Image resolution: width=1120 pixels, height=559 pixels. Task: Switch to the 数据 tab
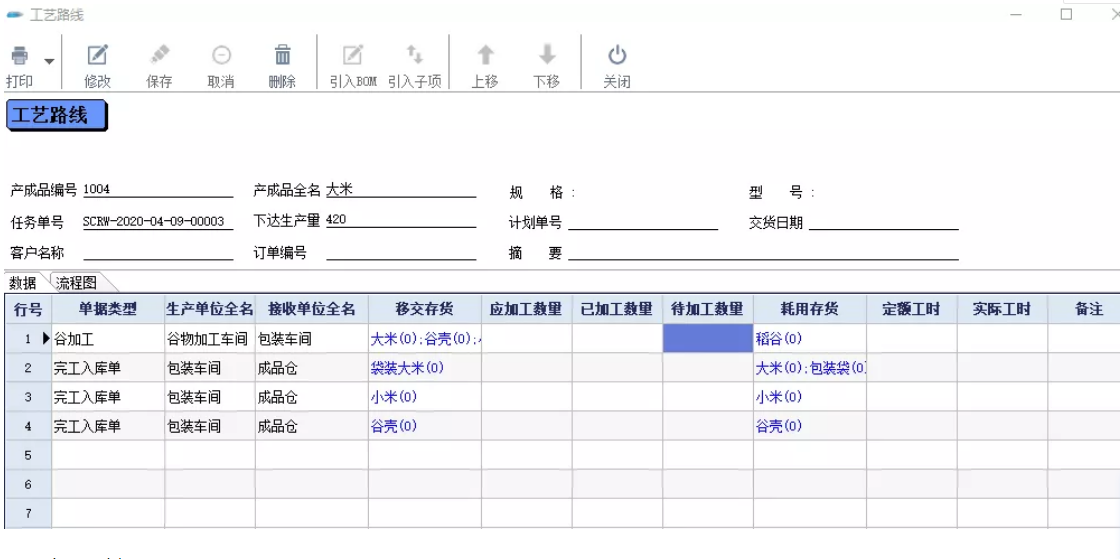23,283
